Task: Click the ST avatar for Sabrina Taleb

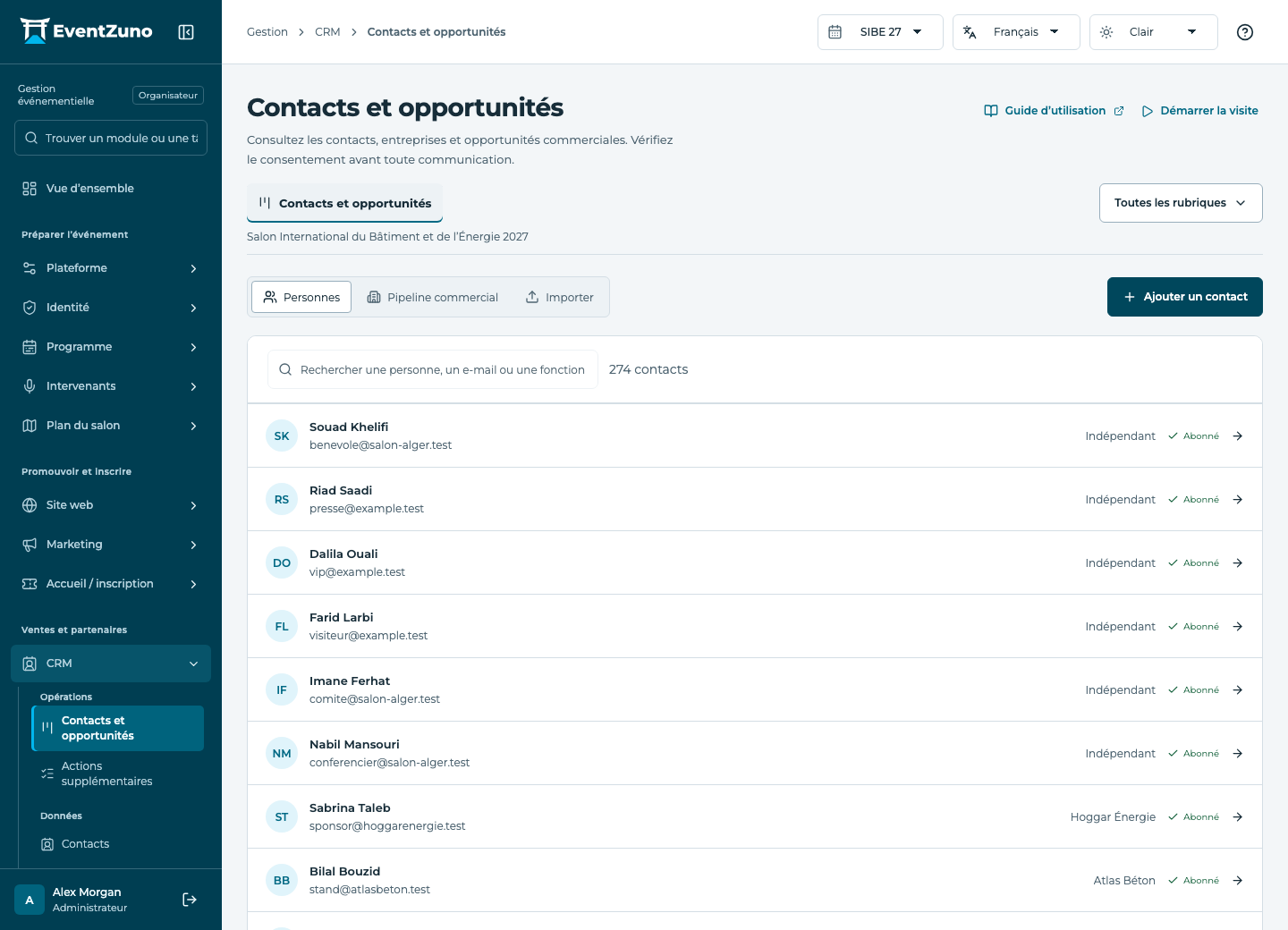Action: click(282, 817)
